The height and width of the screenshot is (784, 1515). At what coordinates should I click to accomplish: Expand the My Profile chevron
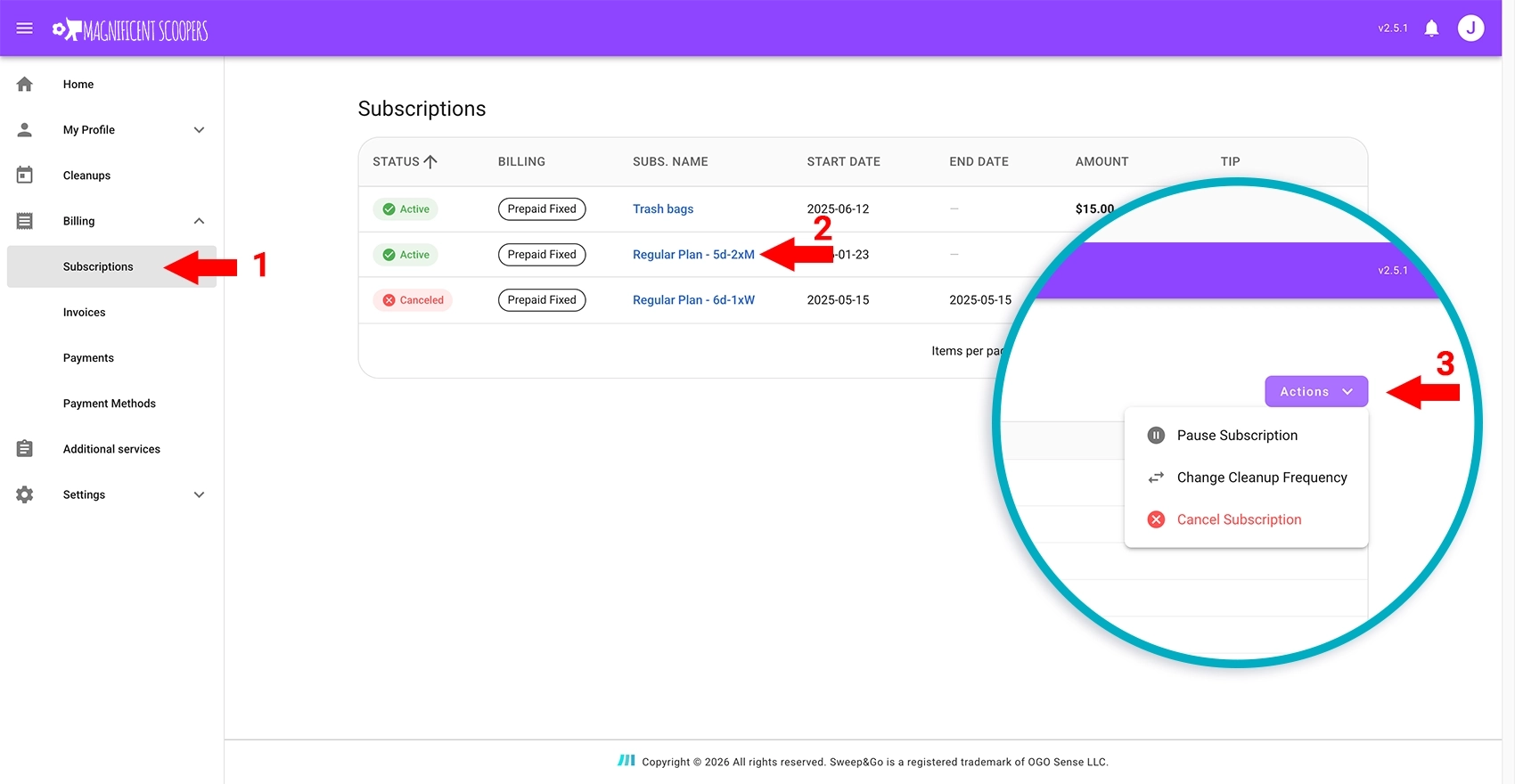click(x=199, y=130)
